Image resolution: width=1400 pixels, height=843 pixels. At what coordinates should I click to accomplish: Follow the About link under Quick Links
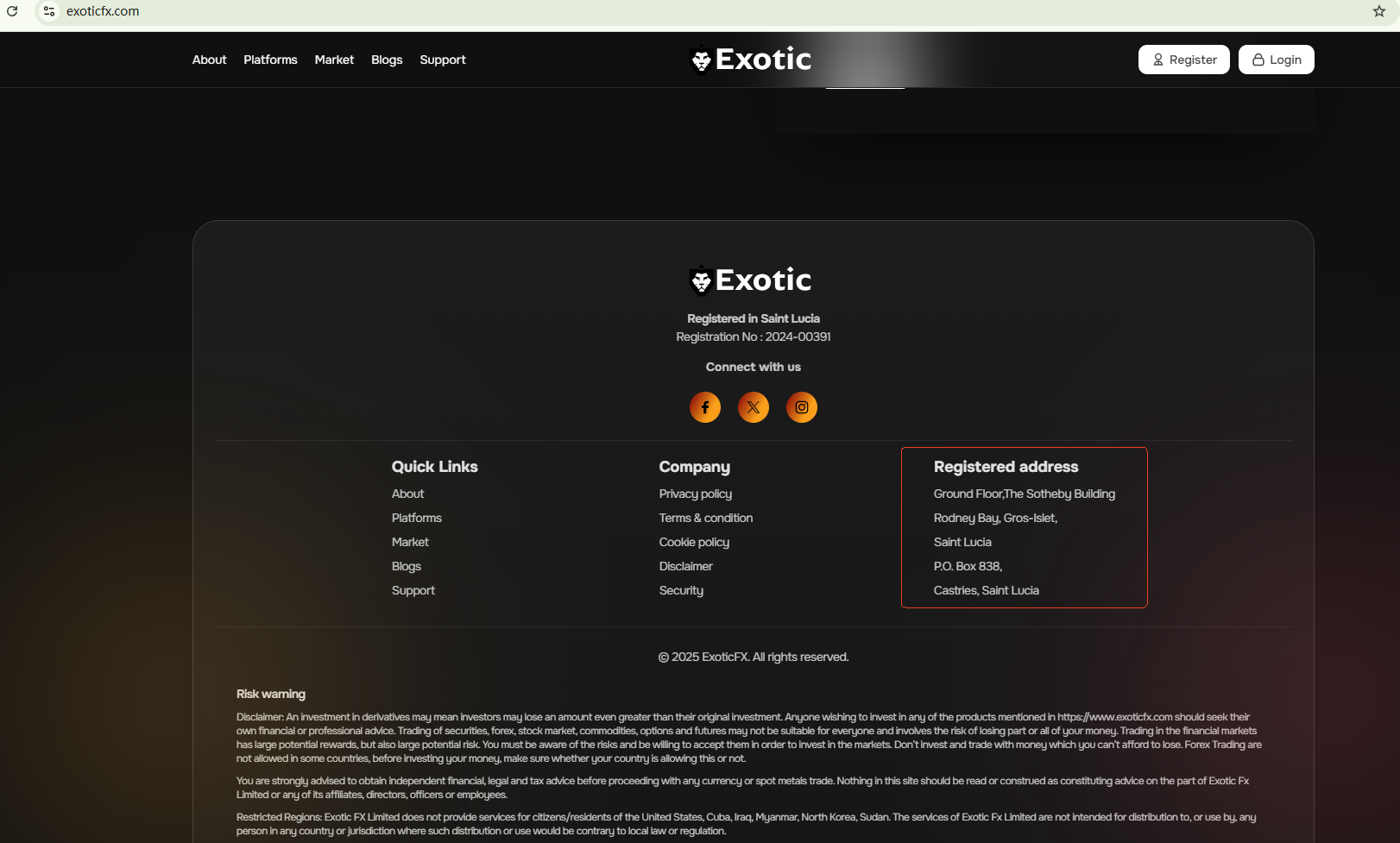pyautogui.click(x=408, y=494)
